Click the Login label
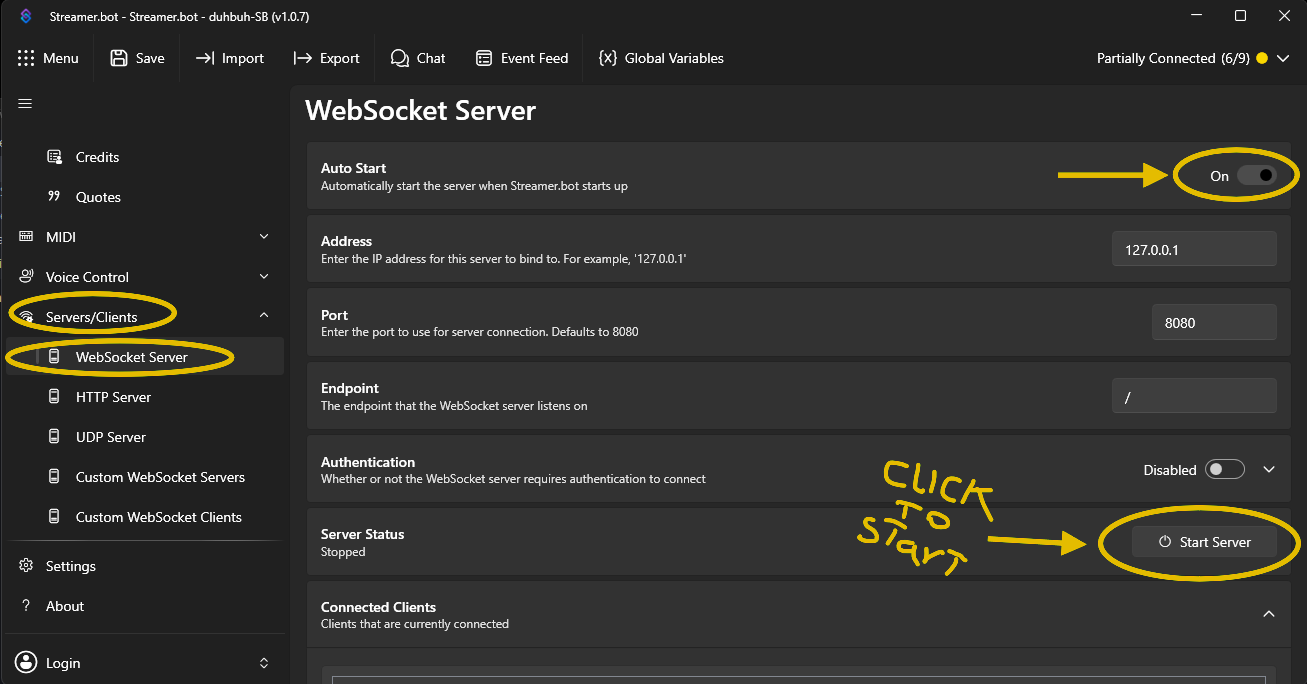Image resolution: width=1307 pixels, height=684 pixels. click(63, 663)
